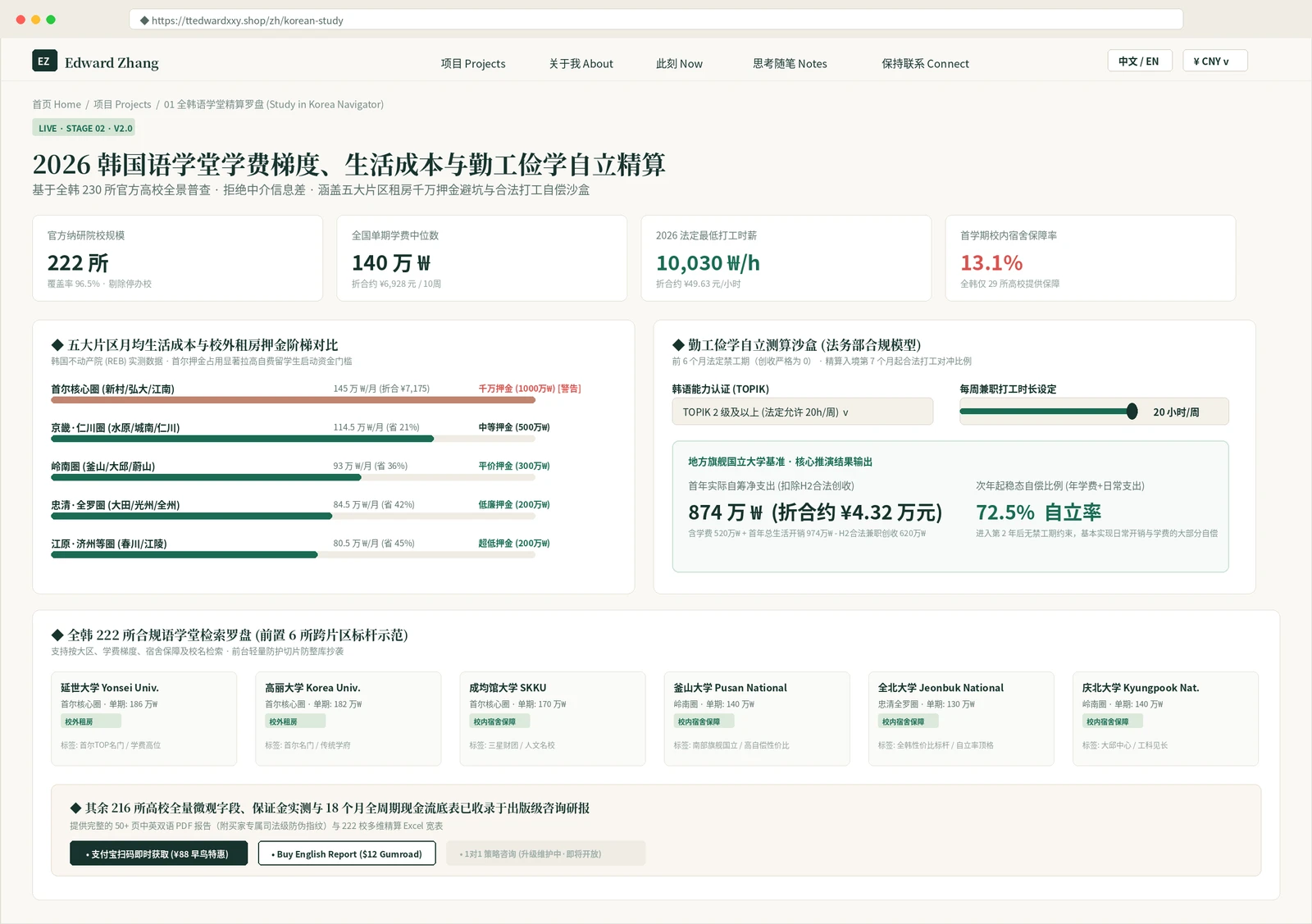Click 超低押金 (200万₩) label
This screenshot has width=1312, height=924.
pyautogui.click(x=514, y=543)
